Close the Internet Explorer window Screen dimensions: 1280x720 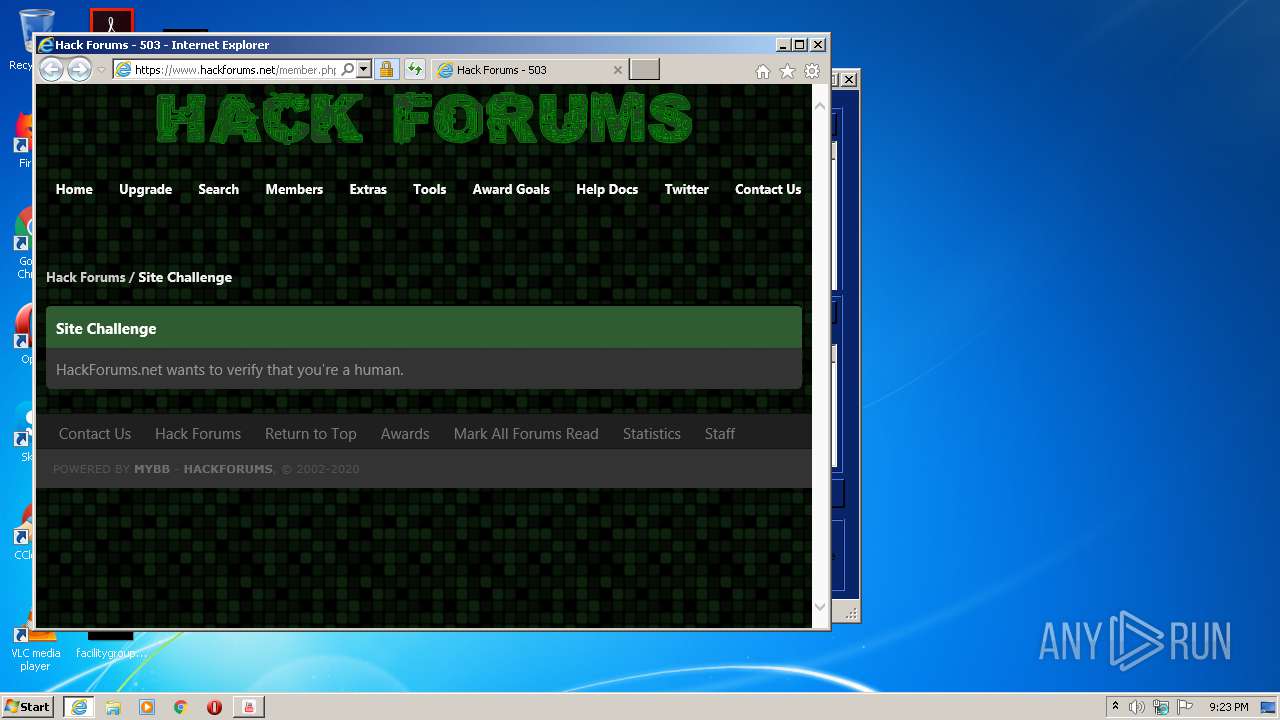[818, 45]
